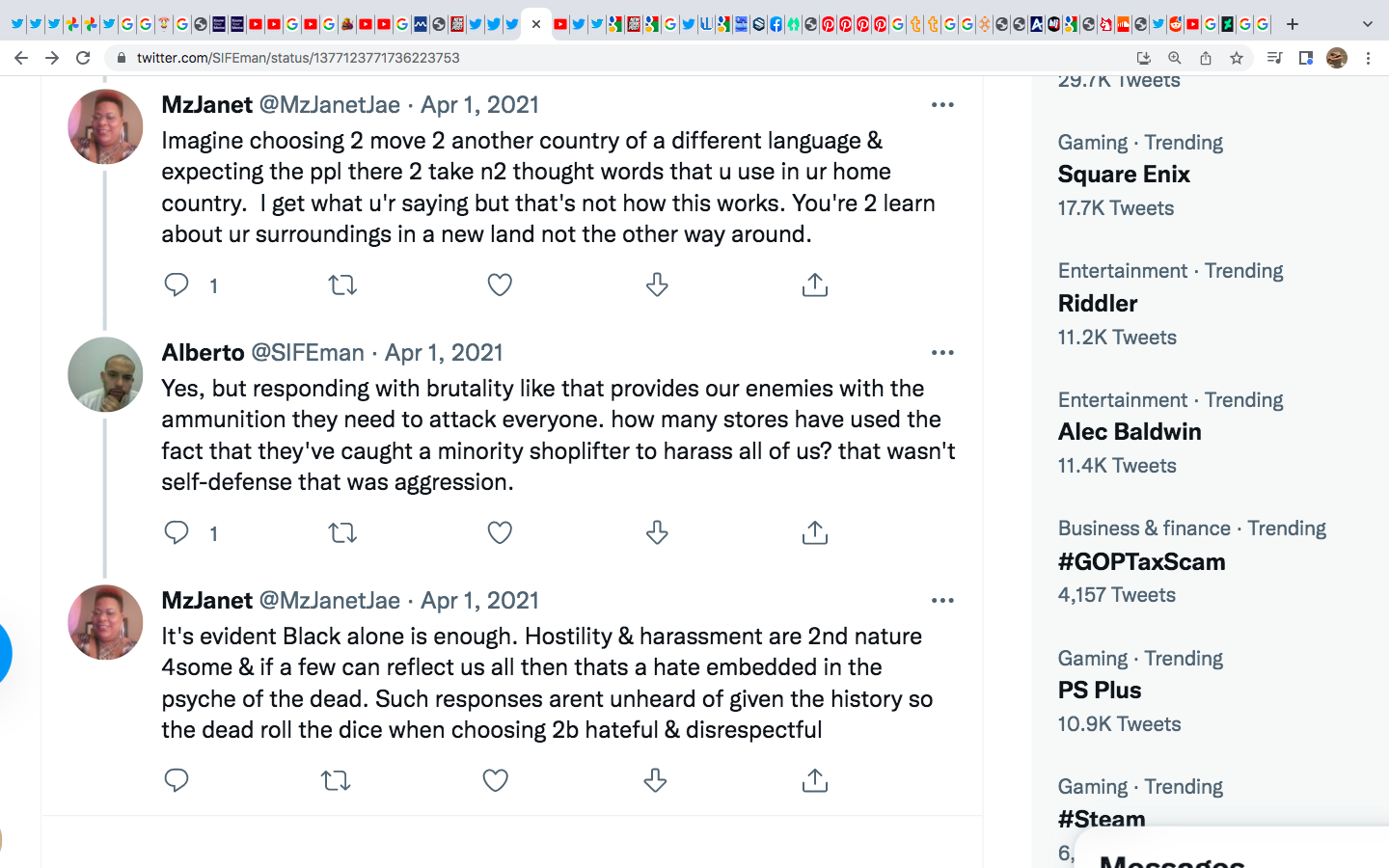This screenshot has width=1389, height=868.
Task: Like MzJanet's first tweet
Action: (x=500, y=285)
